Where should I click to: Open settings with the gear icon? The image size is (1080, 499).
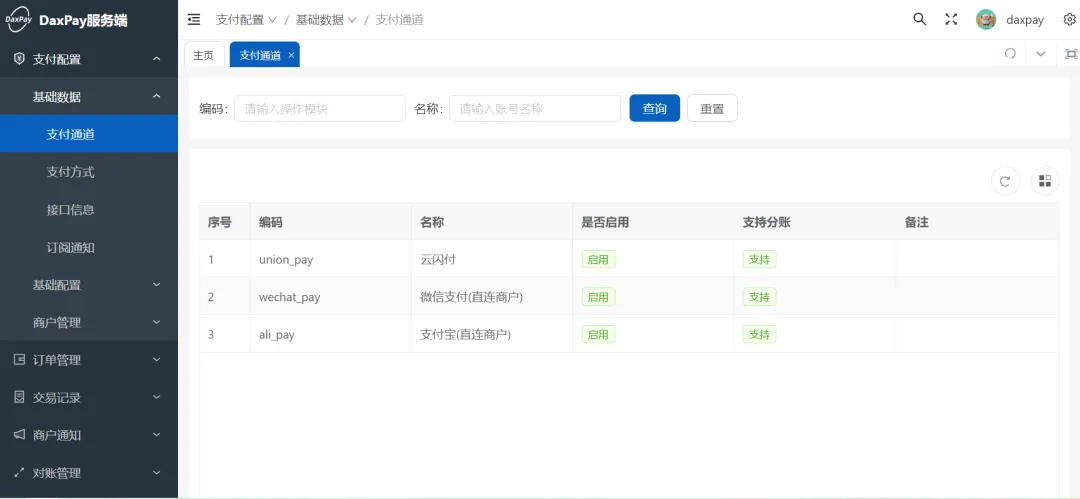coord(1069,19)
